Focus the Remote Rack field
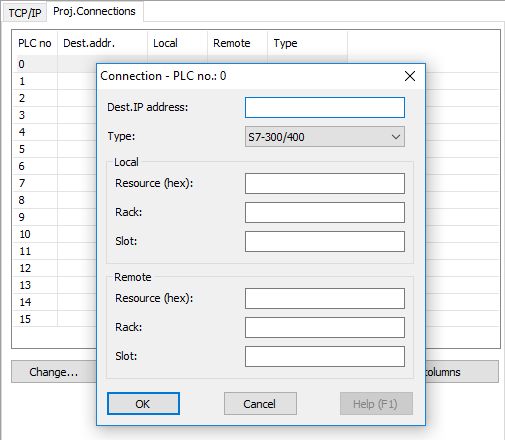505x440 pixels. [325, 327]
